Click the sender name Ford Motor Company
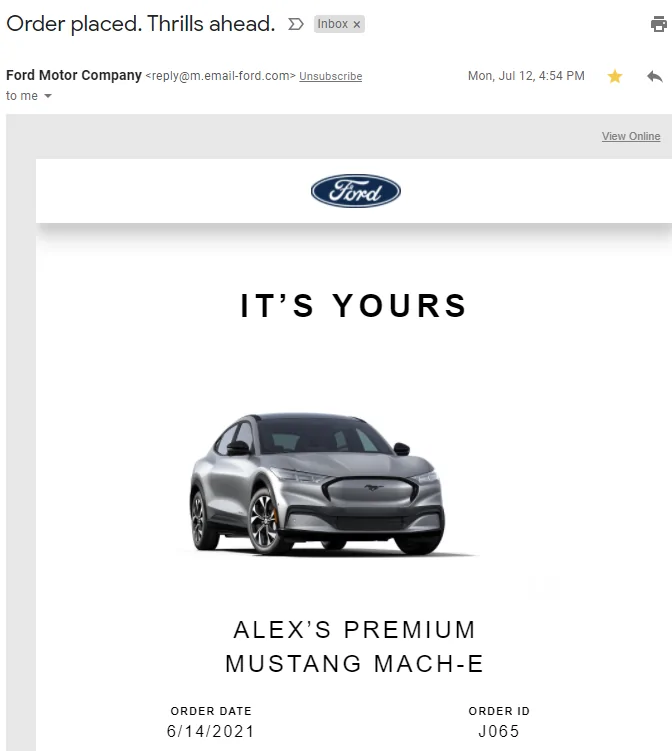This screenshot has height=751, width=672. (74, 75)
